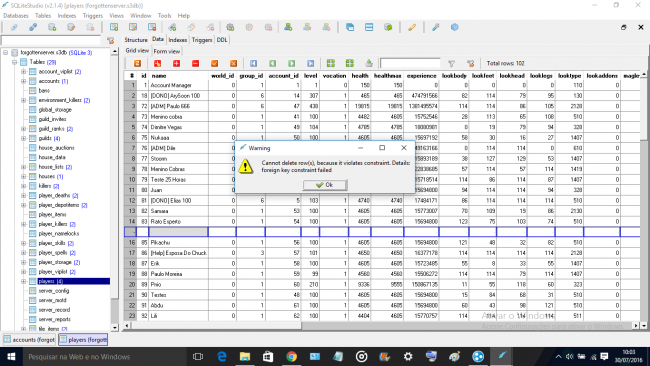Click the 'Account Manager' name cell
Viewport: 650px width, 366px height.
pyautogui.click(x=178, y=85)
